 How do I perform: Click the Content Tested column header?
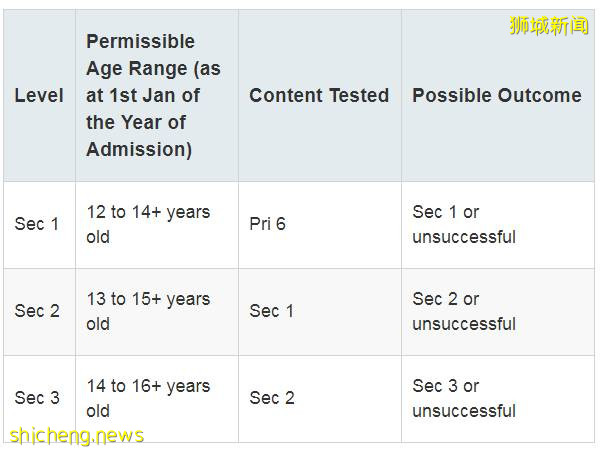(319, 96)
